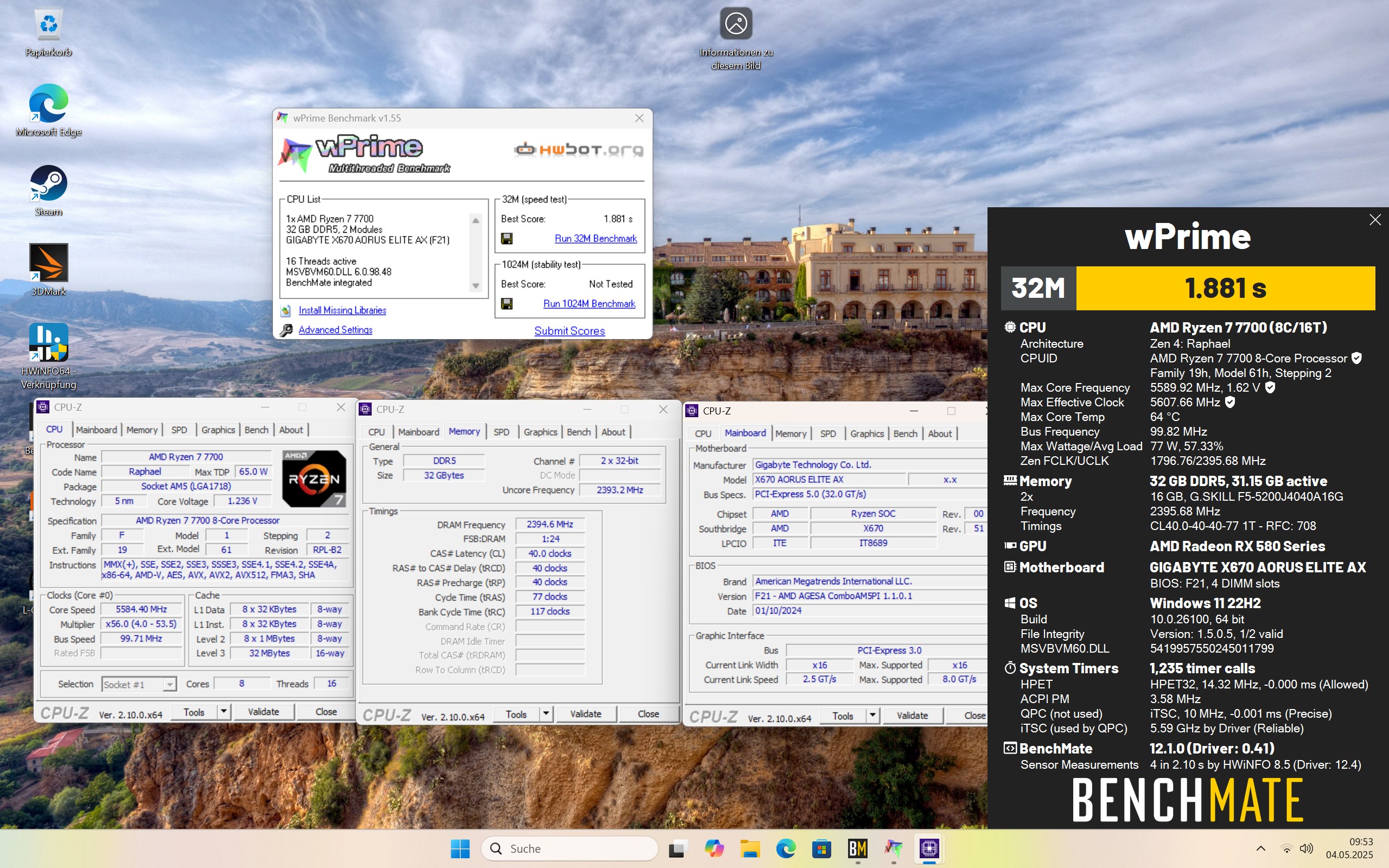The image size is (1389, 868).
Task: Click the Advanced Settings wrench icon
Action: point(286,330)
